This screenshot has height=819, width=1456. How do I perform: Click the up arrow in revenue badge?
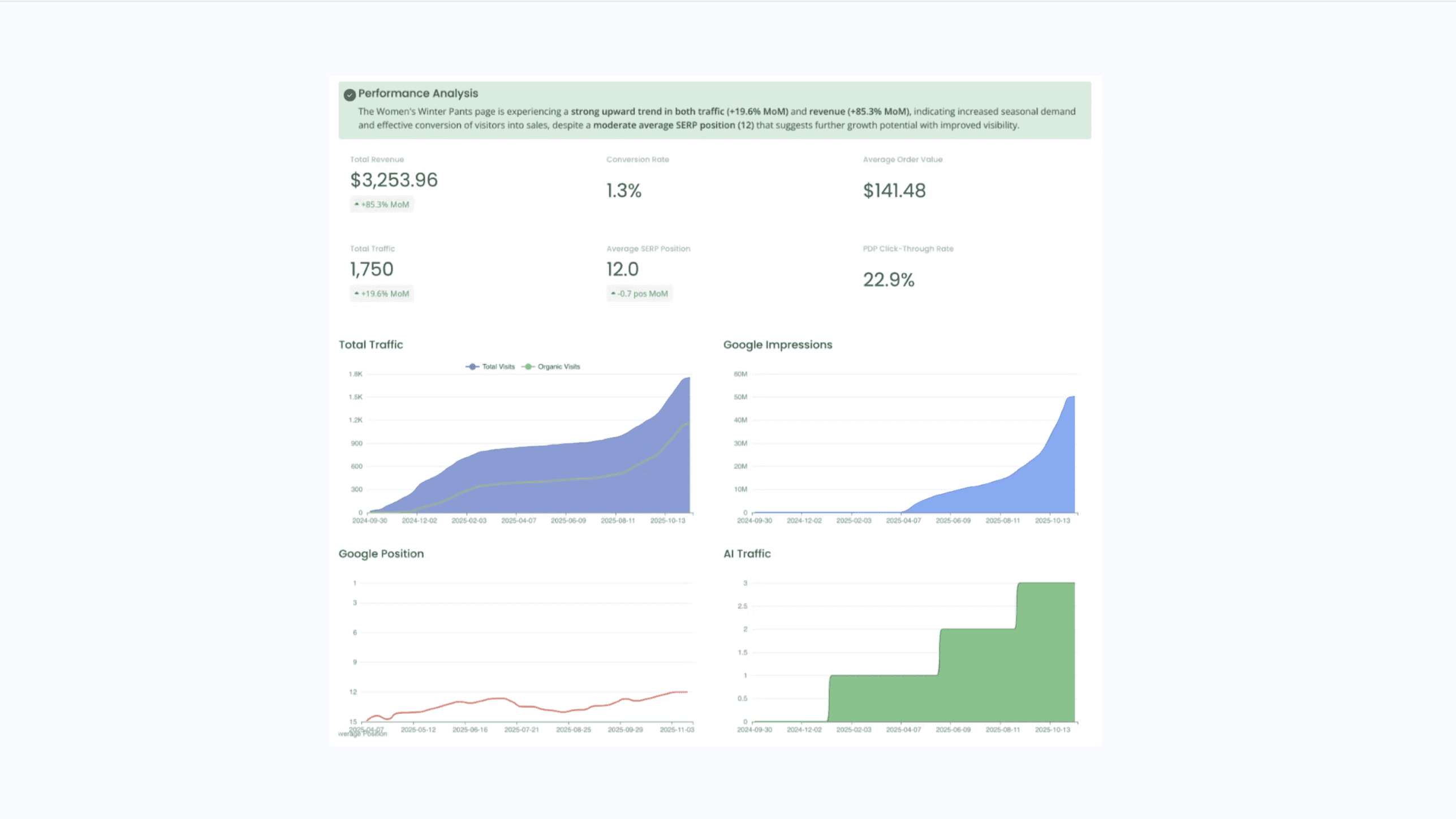(x=356, y=204)
